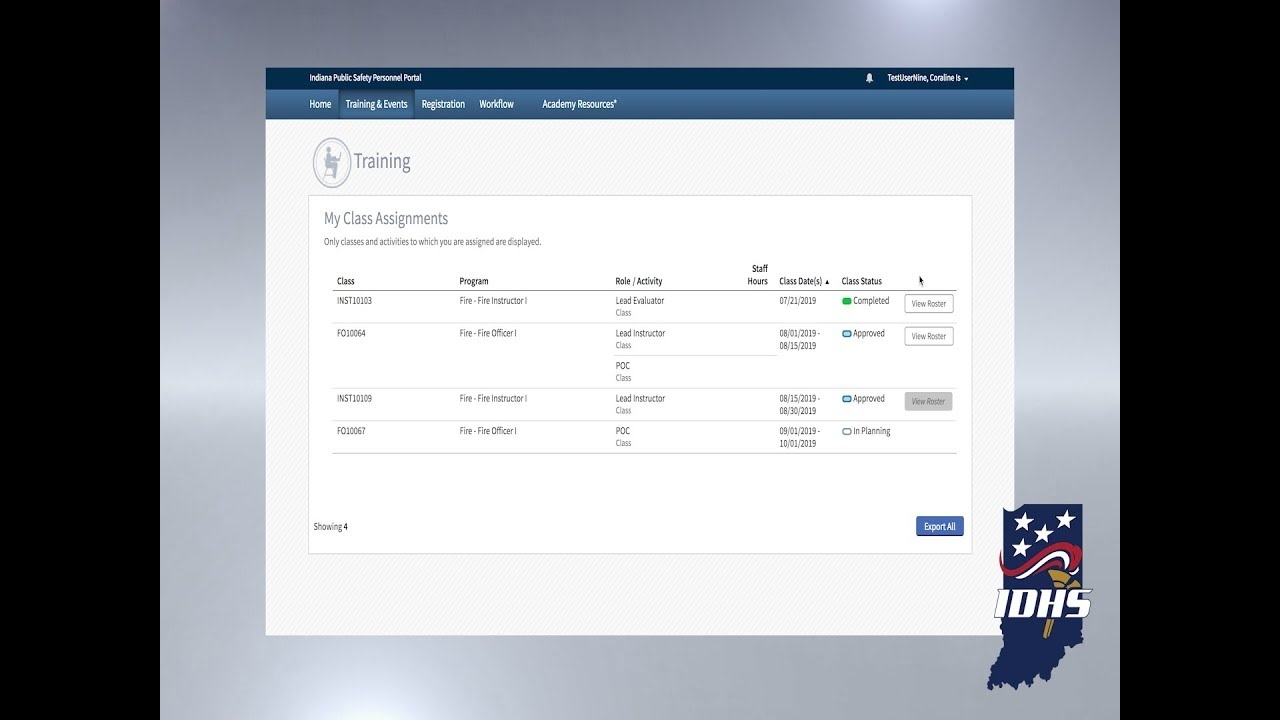Open the Academy Resources menu

pyautogui.click(x=579, y=104)
